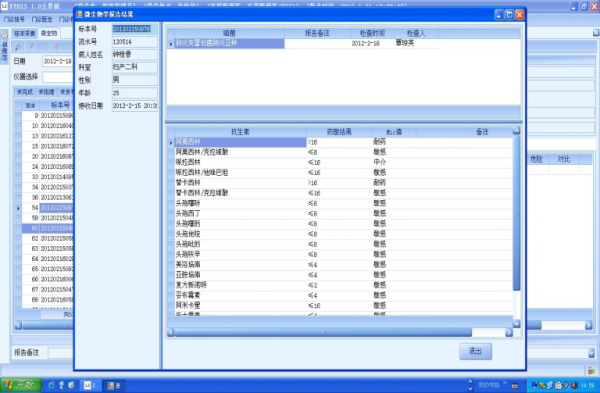Click the row indicator arrow beside 阿莫西林

coord(171,142)
